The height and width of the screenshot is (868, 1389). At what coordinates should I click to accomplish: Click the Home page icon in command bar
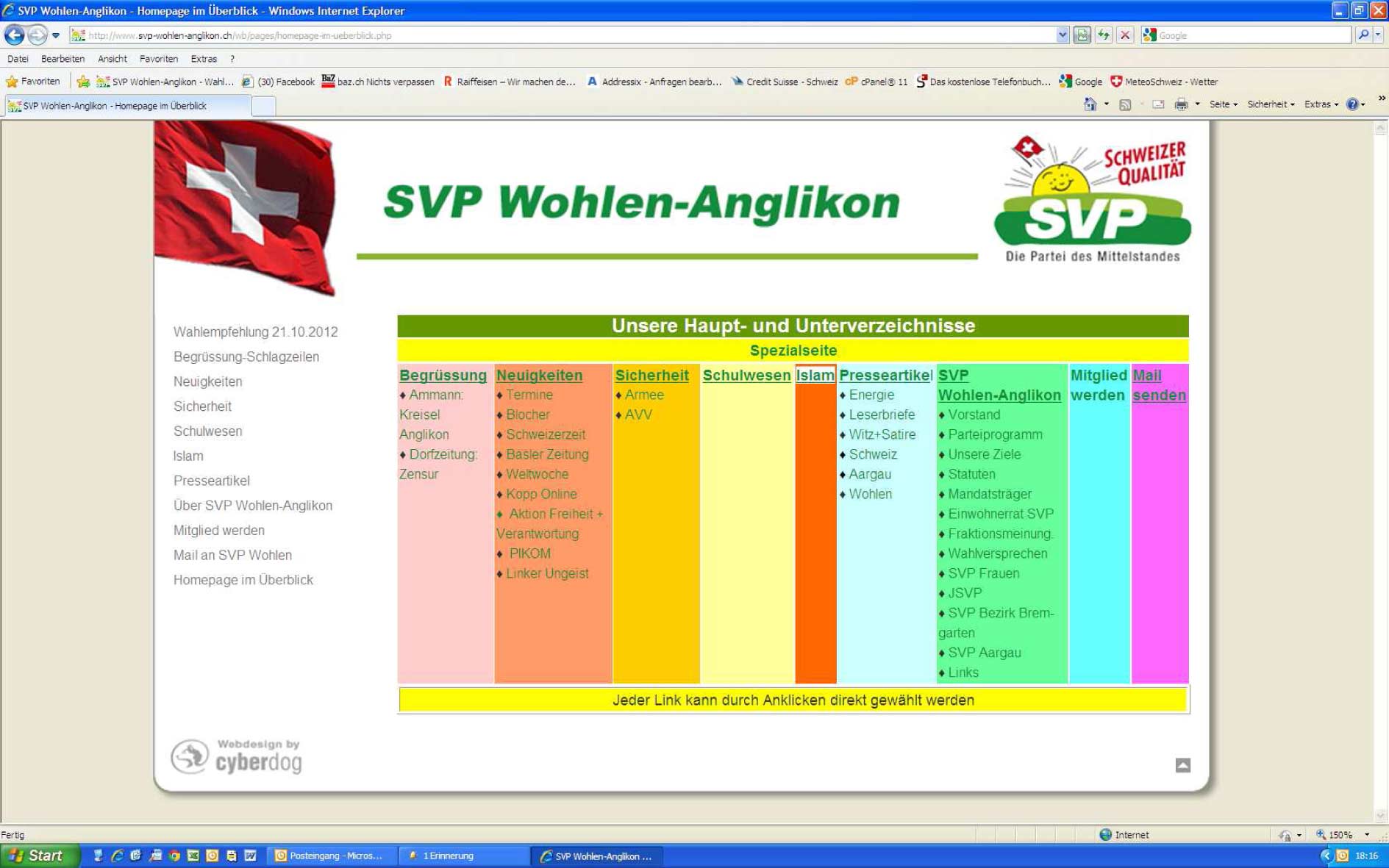coord(1090,104)
